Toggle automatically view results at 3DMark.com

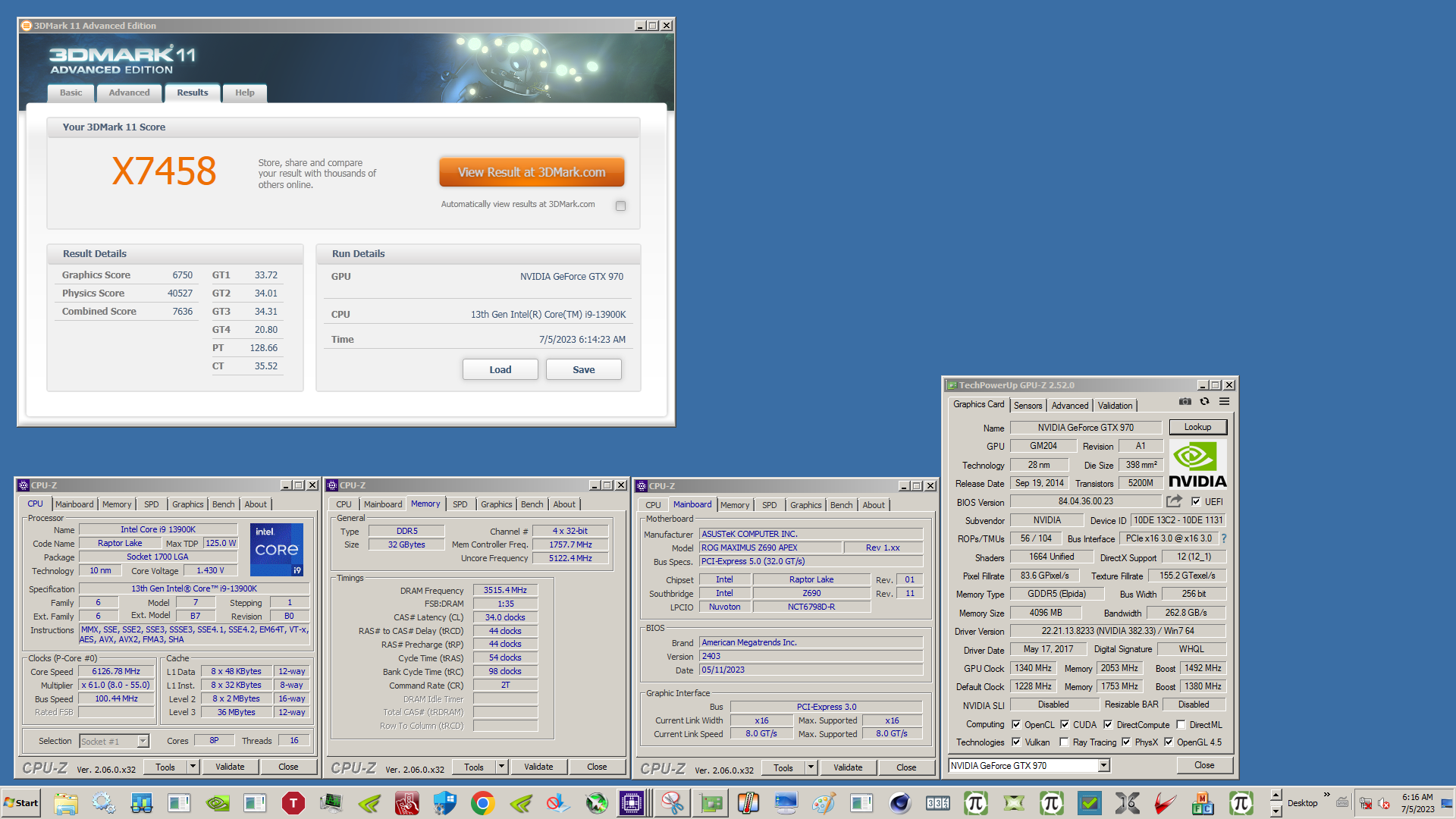coord(620,206)
